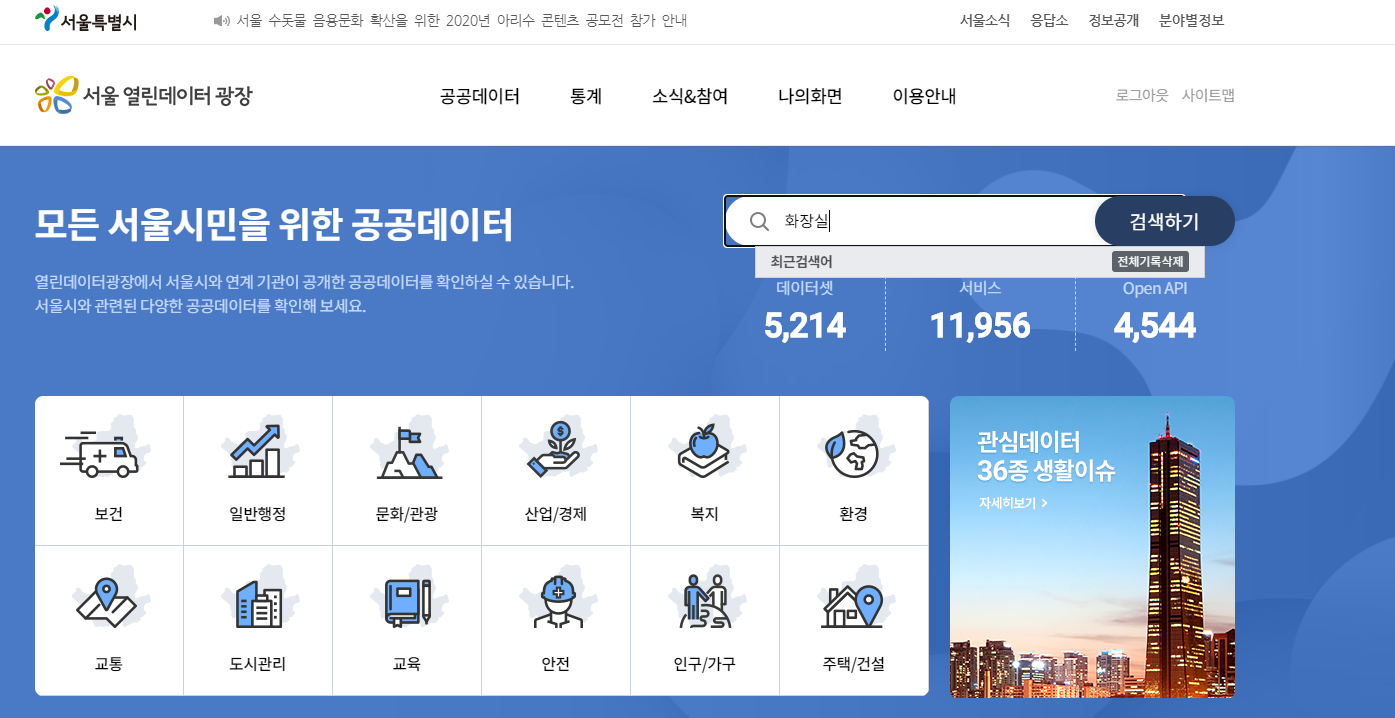Open the 소식&참여 menu
Viewport: 1395px width, 718px height.
click(x=690, y=97)
